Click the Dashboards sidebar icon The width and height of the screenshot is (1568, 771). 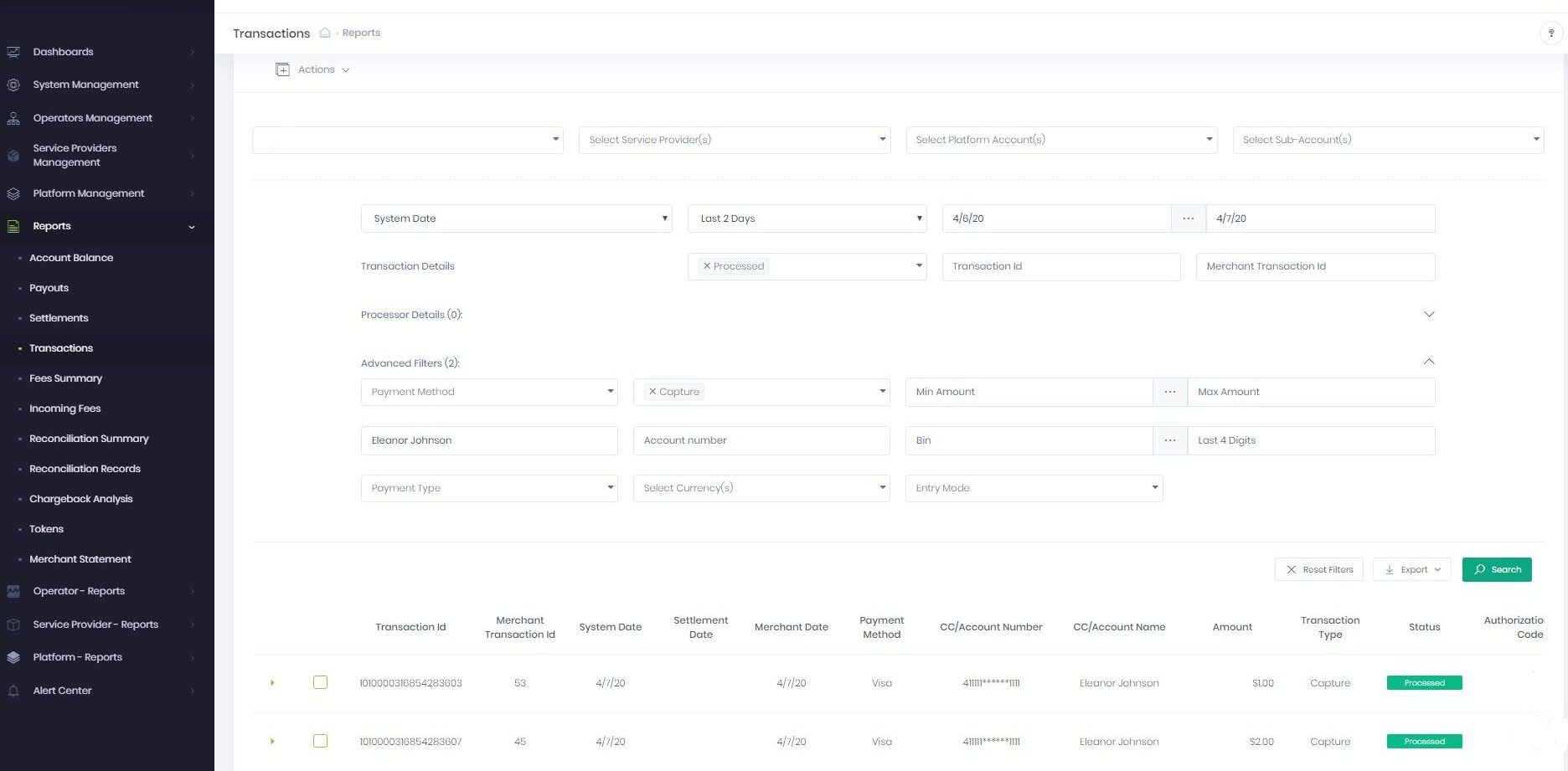[x=13, y=52]
